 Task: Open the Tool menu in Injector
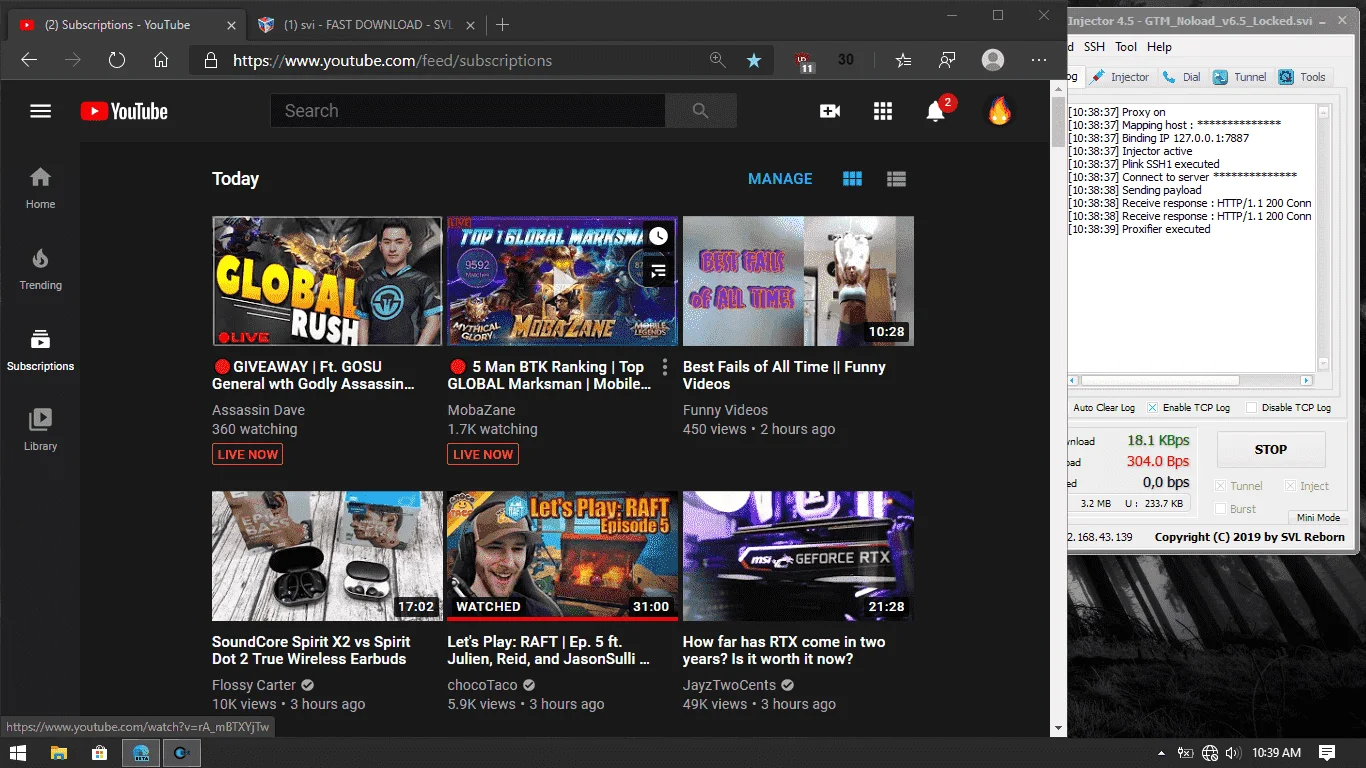[x=1126, y=47]
